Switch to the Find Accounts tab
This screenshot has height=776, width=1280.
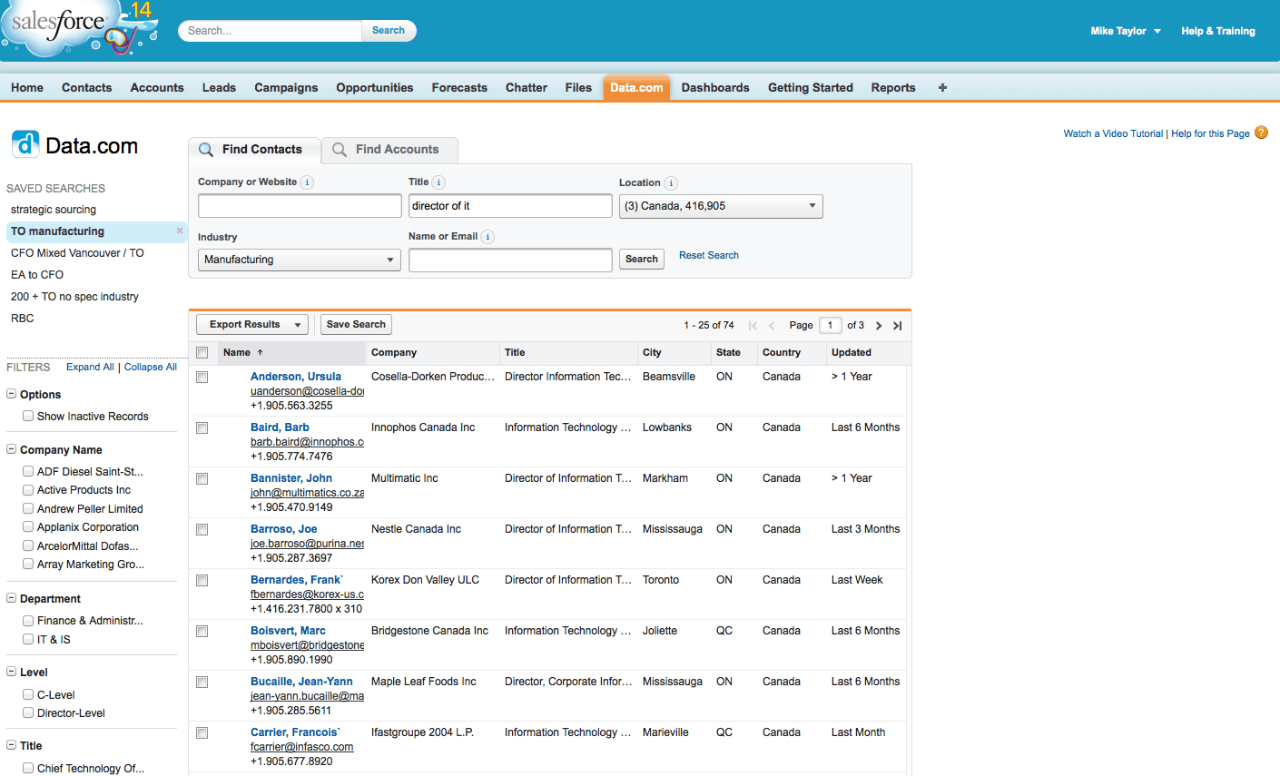click(x=389, y=150)
